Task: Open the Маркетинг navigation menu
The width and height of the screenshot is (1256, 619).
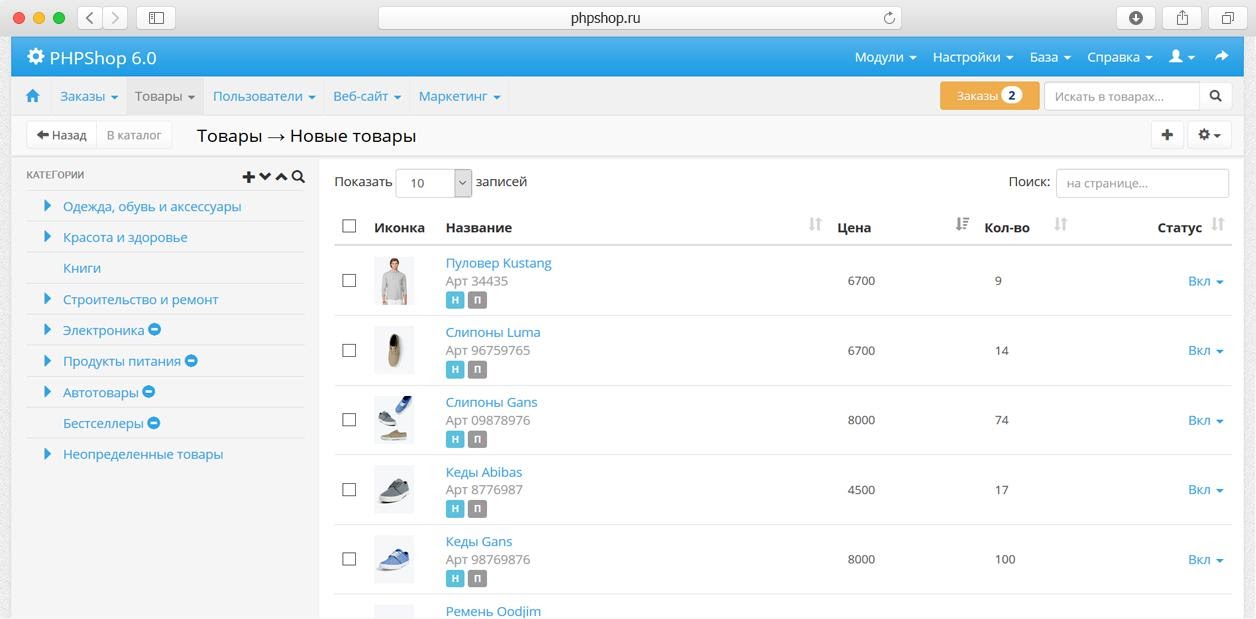Action: click(x=459, y=96)
